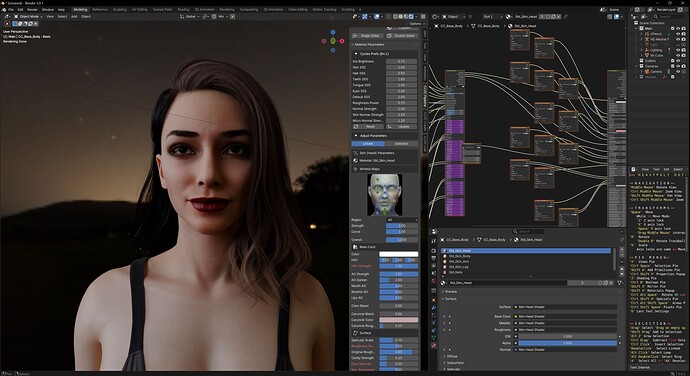Open the Edit menu
Screen dimensions: 690x376
pos(20,9)
